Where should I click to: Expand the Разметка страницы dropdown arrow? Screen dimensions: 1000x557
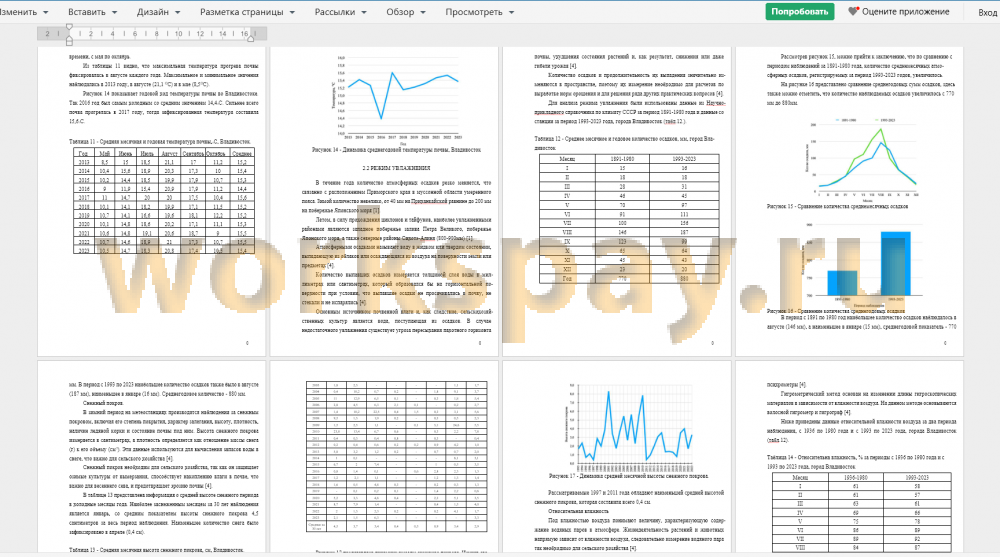coord(292,12)
